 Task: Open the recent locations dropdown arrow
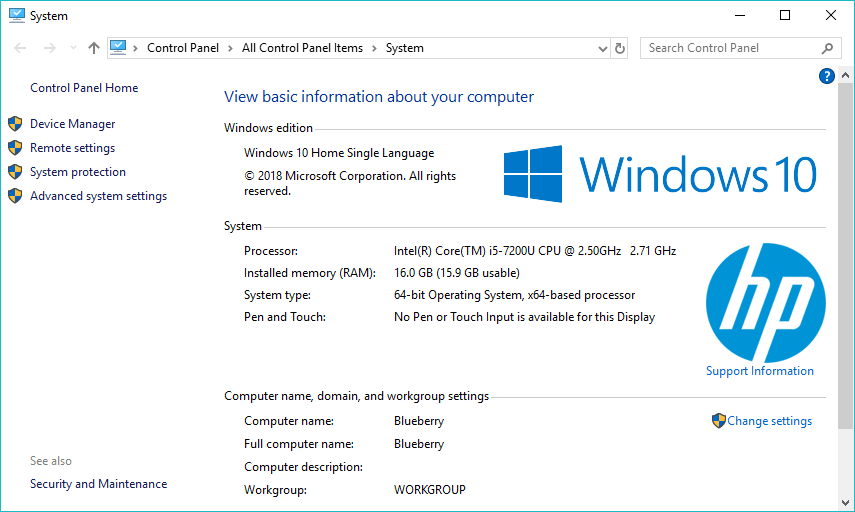(71, 48)
